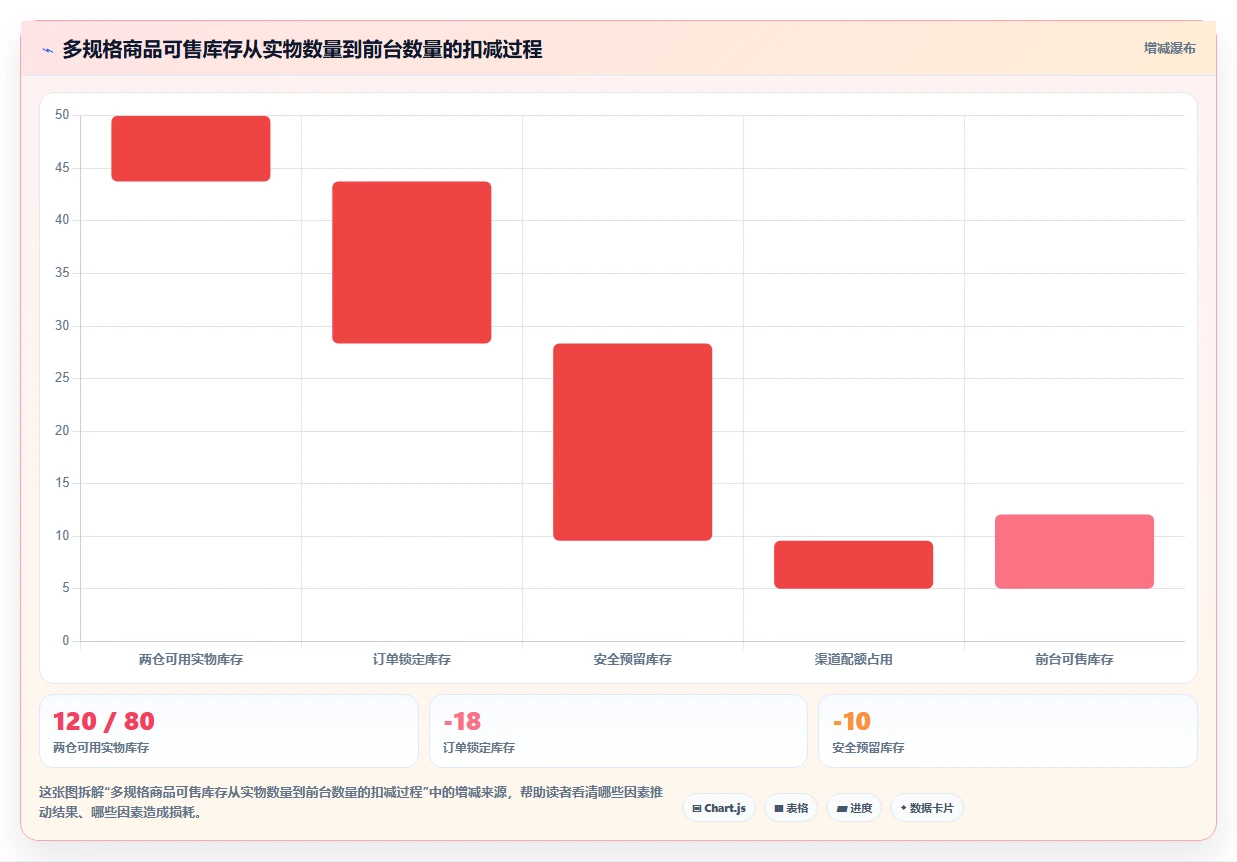Image resolution: width=1237 pixels, height=862 pixels.
Task: Click the 订单锁定库存 card caption below -18
Action: pyautogui.click(x=479, y=748)
